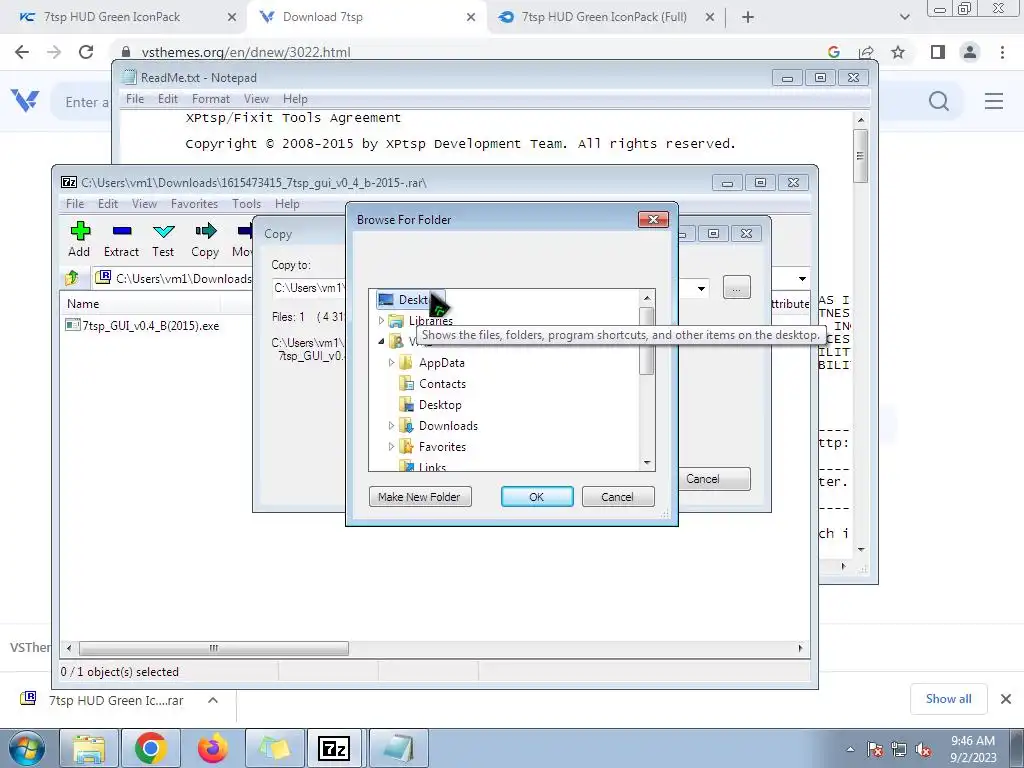1024x768 pixels.
Task: Expand the AppData folder node
Action: click(391, 362)
